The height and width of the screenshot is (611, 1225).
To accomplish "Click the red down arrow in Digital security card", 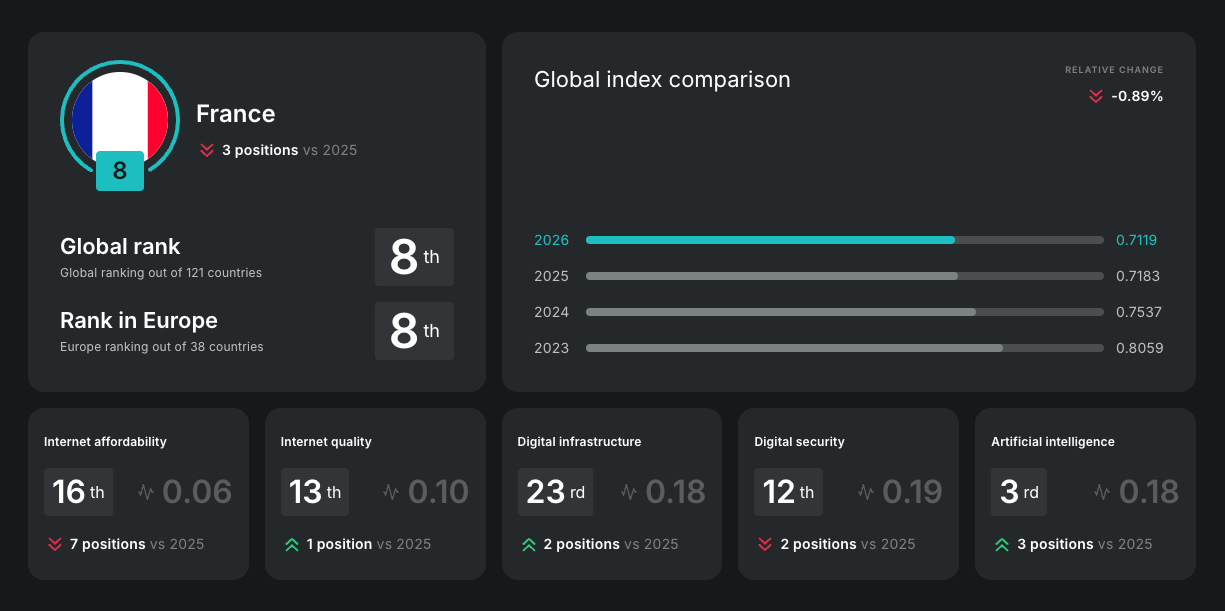I will (765, 544).
